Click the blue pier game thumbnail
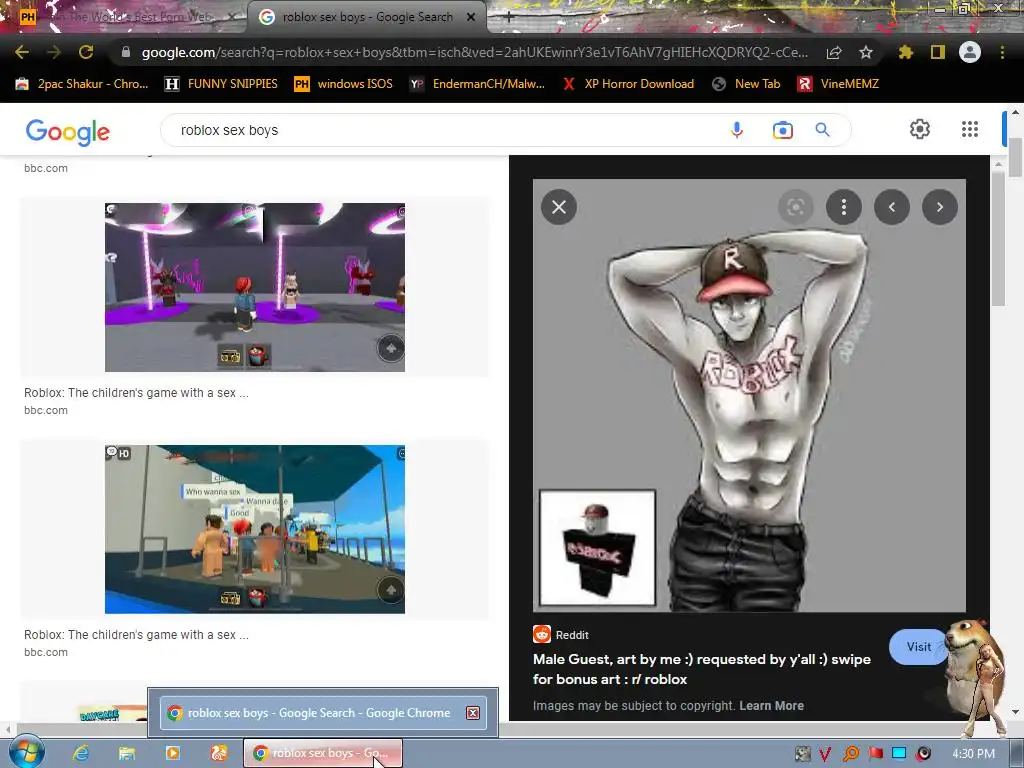The height and width of the screenshot is (768, 1024). tap(255, 529)
